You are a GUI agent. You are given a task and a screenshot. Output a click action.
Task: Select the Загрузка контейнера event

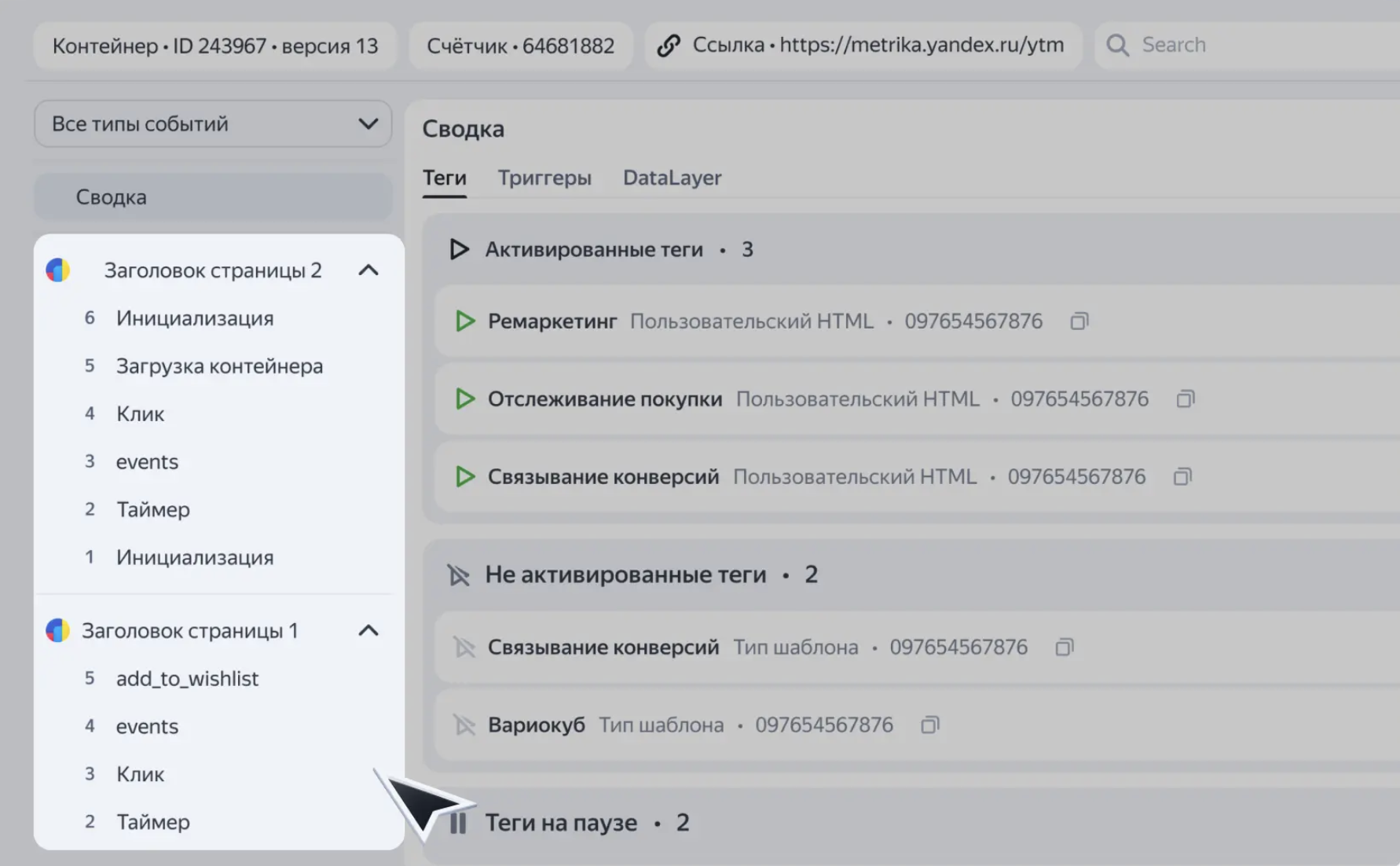[x=219, y=366]
